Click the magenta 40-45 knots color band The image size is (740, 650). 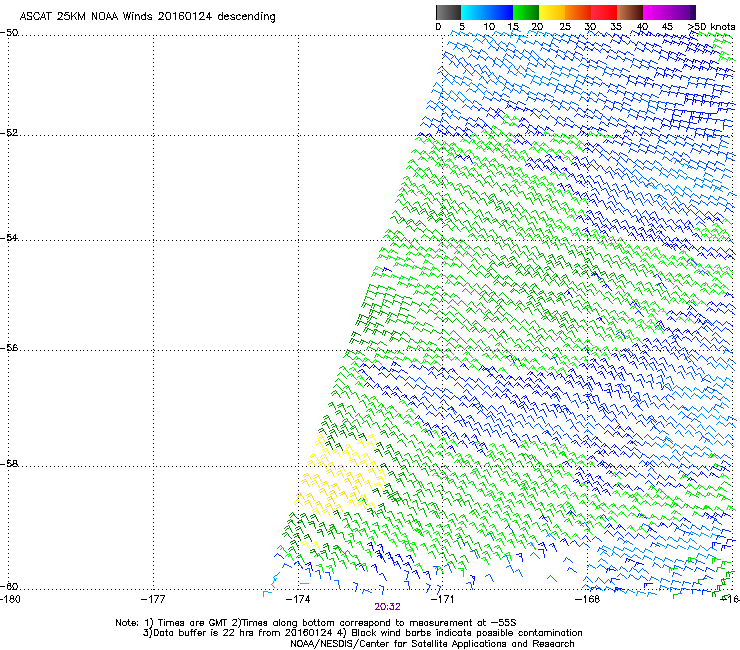[x=656, y=12]
